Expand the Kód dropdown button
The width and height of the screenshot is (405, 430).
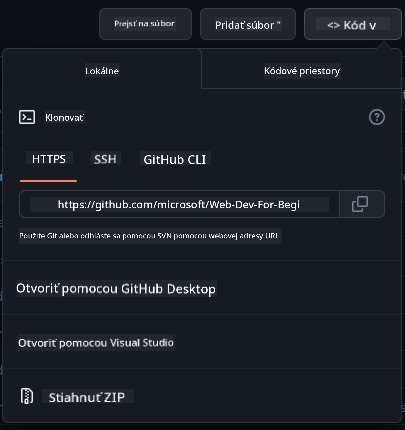coord(353,24)
